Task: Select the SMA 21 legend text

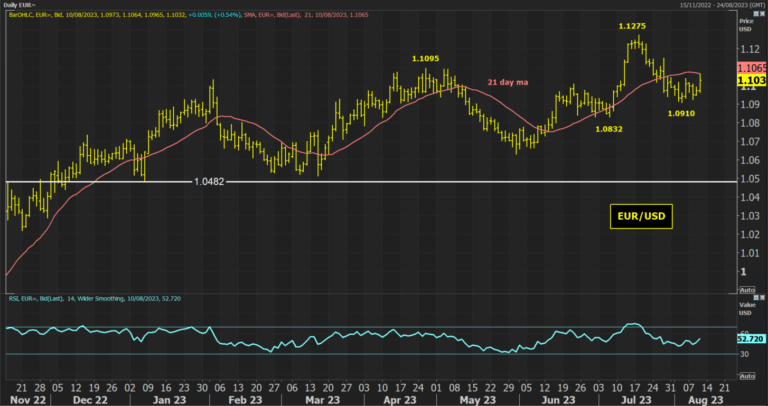Action: coord(306,15)
